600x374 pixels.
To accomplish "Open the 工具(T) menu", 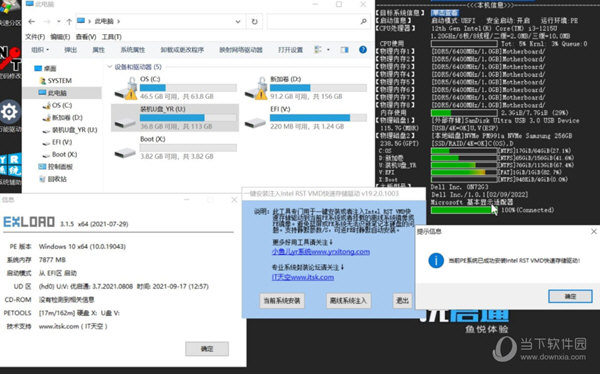I will [x=111, y=37].
